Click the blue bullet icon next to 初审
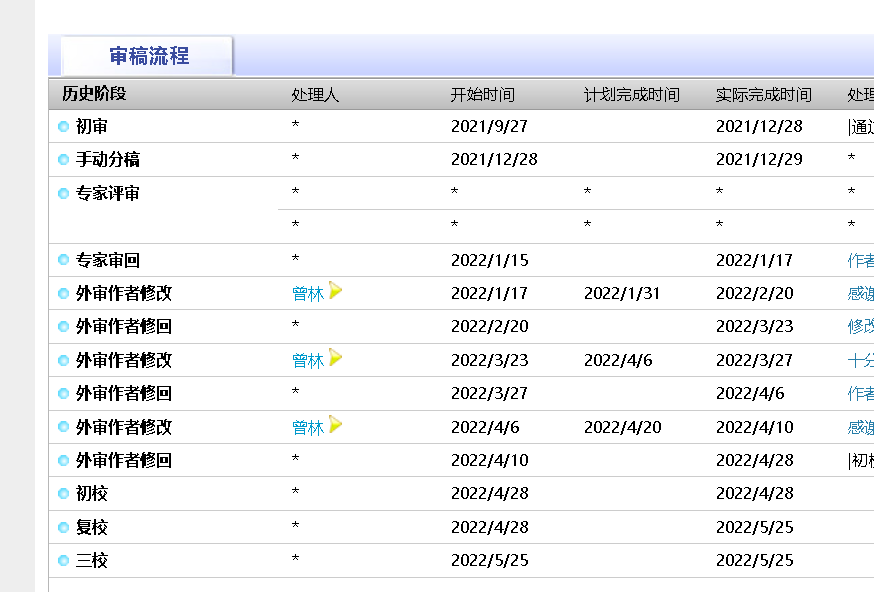The height and width of the screenshot is (592, 874). pos(64,127)
